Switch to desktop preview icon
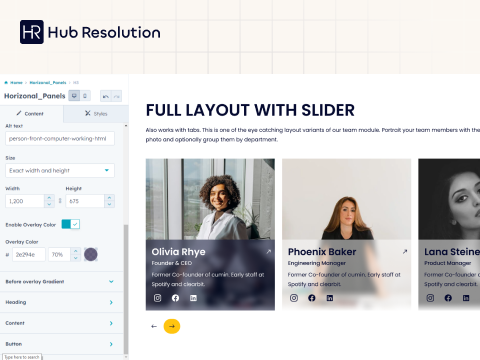This screenshot has height=360, width=480. coord(74,96)
